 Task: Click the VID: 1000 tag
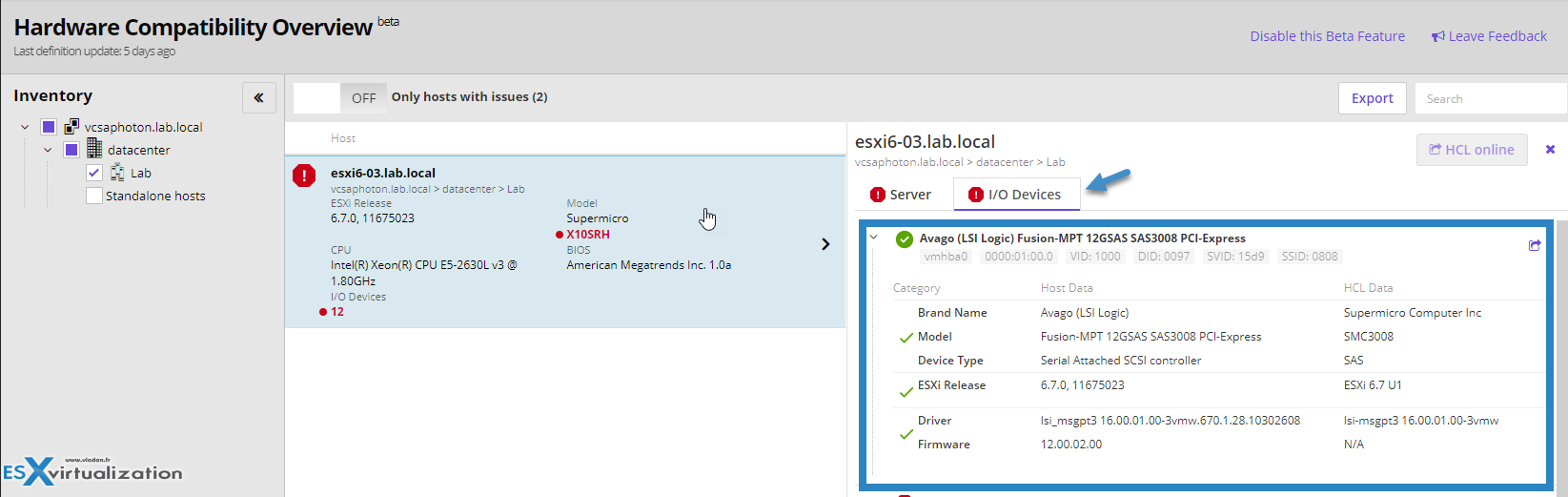[1095, 257]
